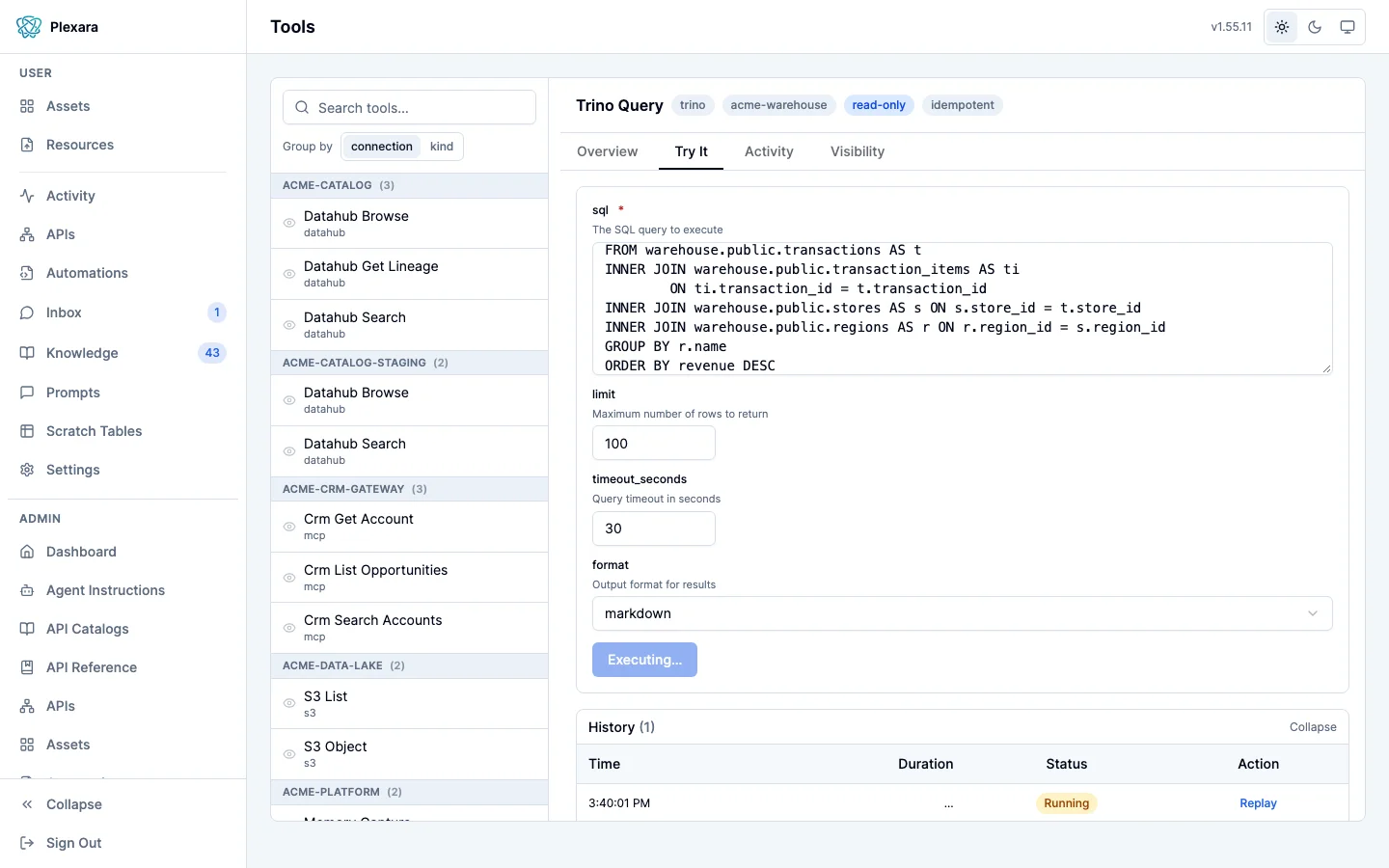
Task: Select system theme monitor icon
Action: point(1348,27)
